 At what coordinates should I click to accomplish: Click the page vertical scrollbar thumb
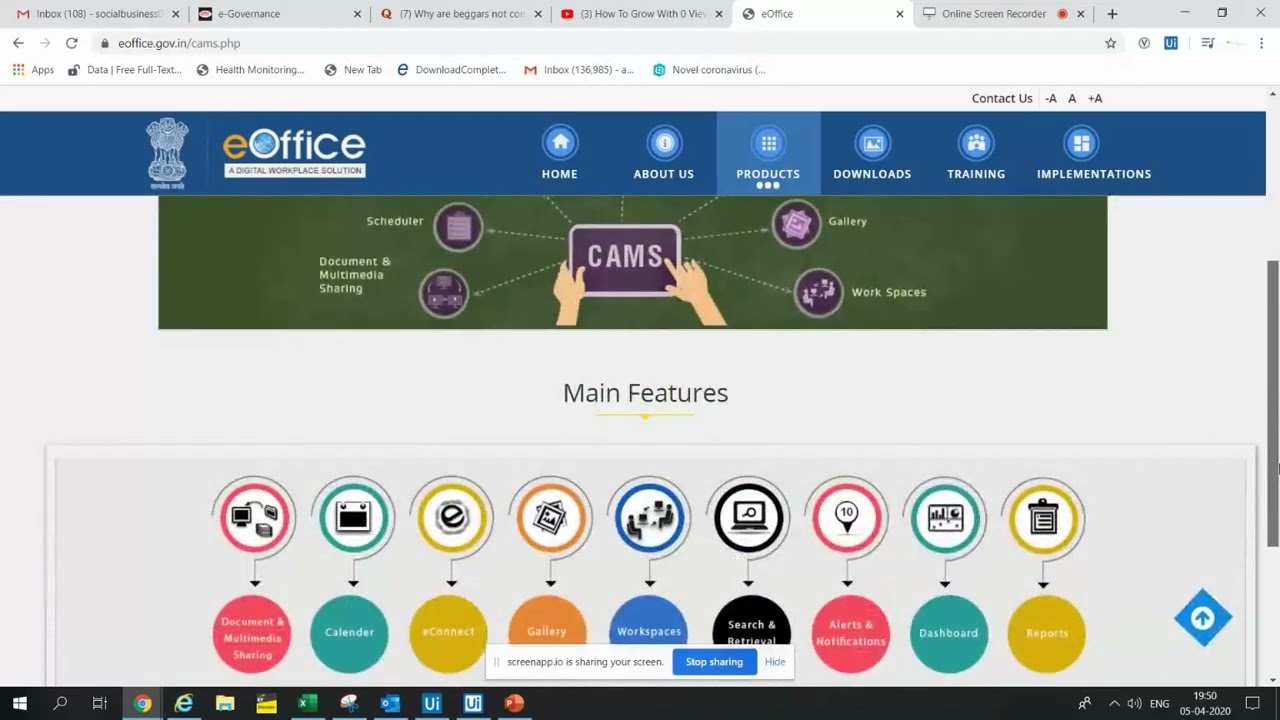1273,403
